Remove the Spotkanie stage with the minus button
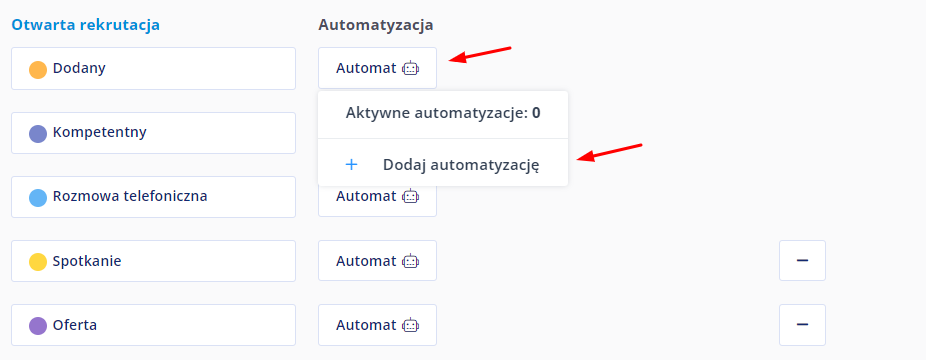The image size is (926, 360). coord(802,260)
